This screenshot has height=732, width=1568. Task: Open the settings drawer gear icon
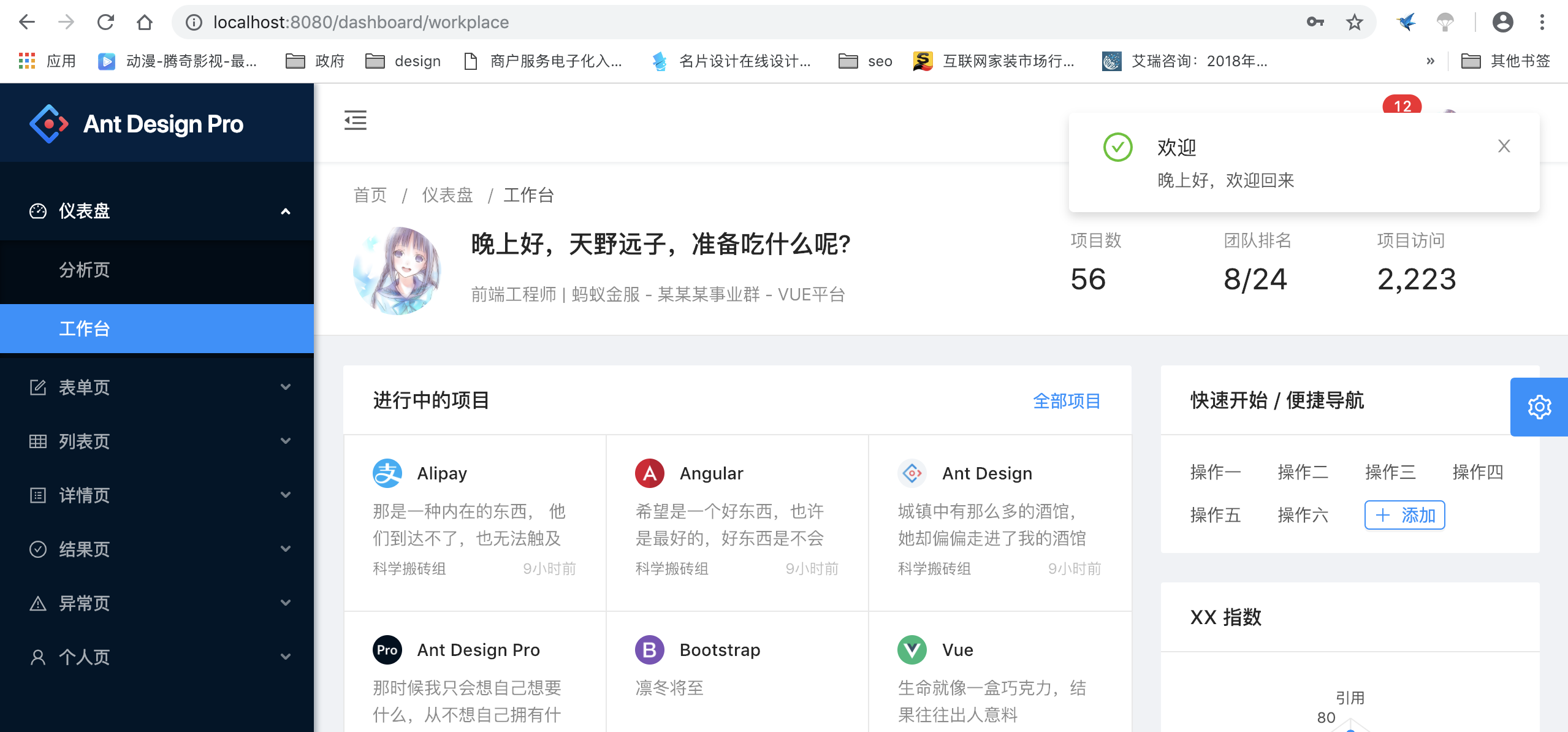(x=1539, y=407)
